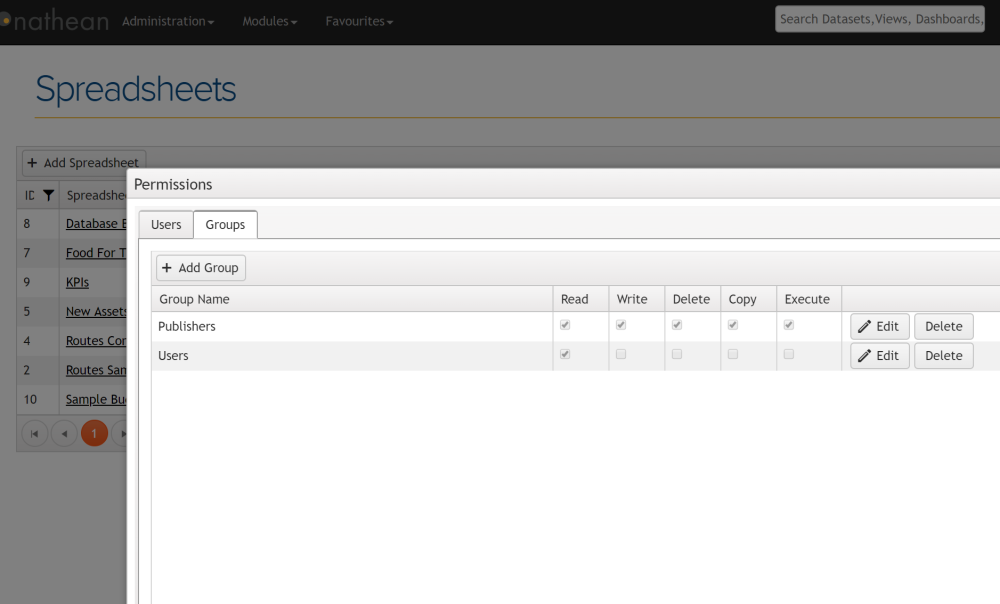
Task: Jump to first page using pagination icon
Action: [x=35, y=433]
